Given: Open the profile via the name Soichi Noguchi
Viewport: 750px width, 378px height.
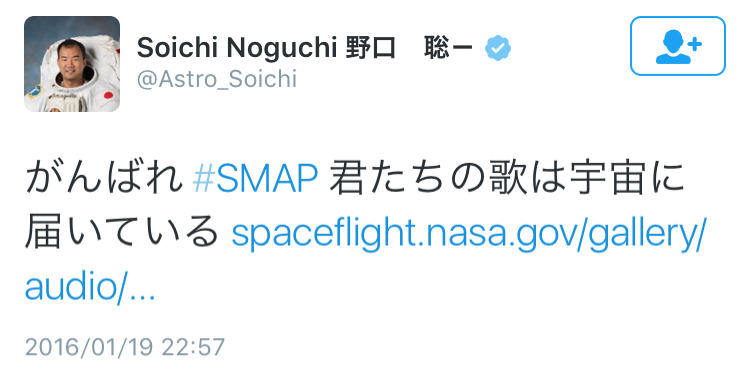Looking at the screenshot, I should pyautogui.click(x=237, y=48).
